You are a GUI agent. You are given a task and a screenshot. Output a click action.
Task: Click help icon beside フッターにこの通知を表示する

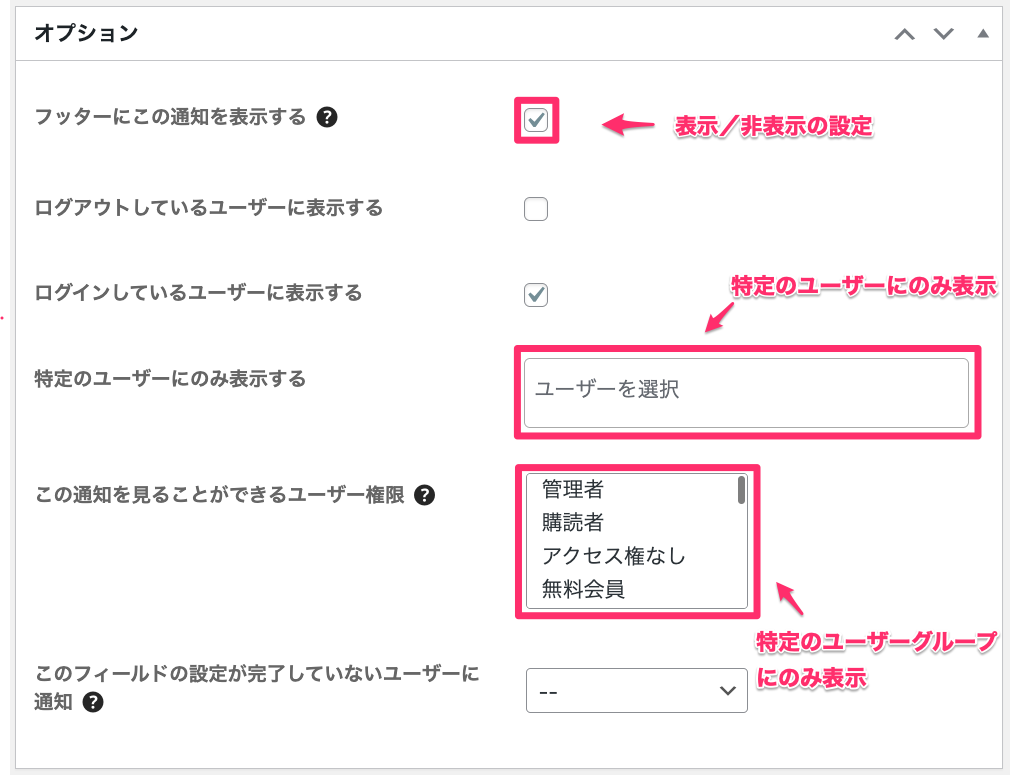click(x=326, y=117)
